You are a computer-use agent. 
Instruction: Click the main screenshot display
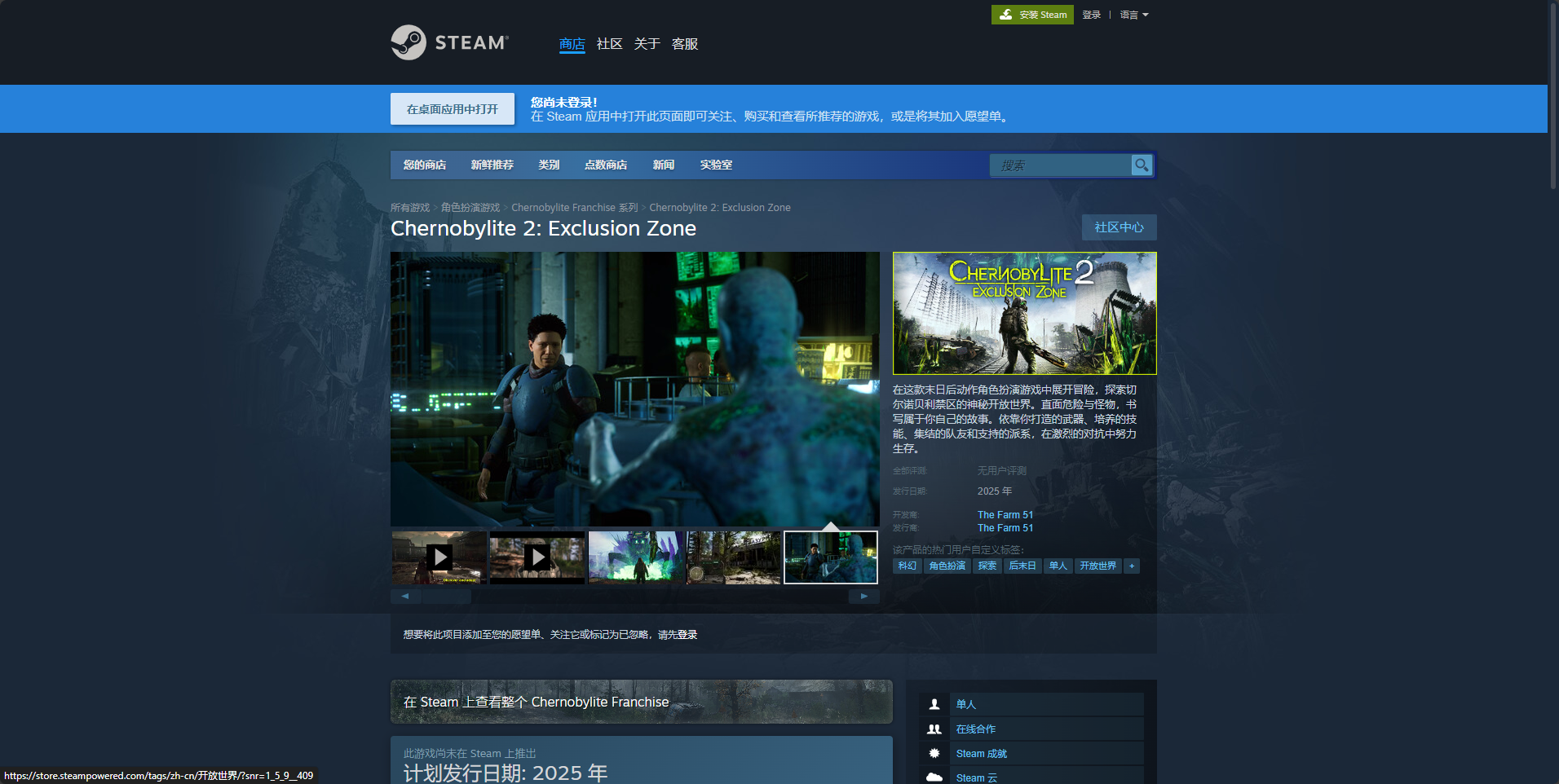click(635, 389)
